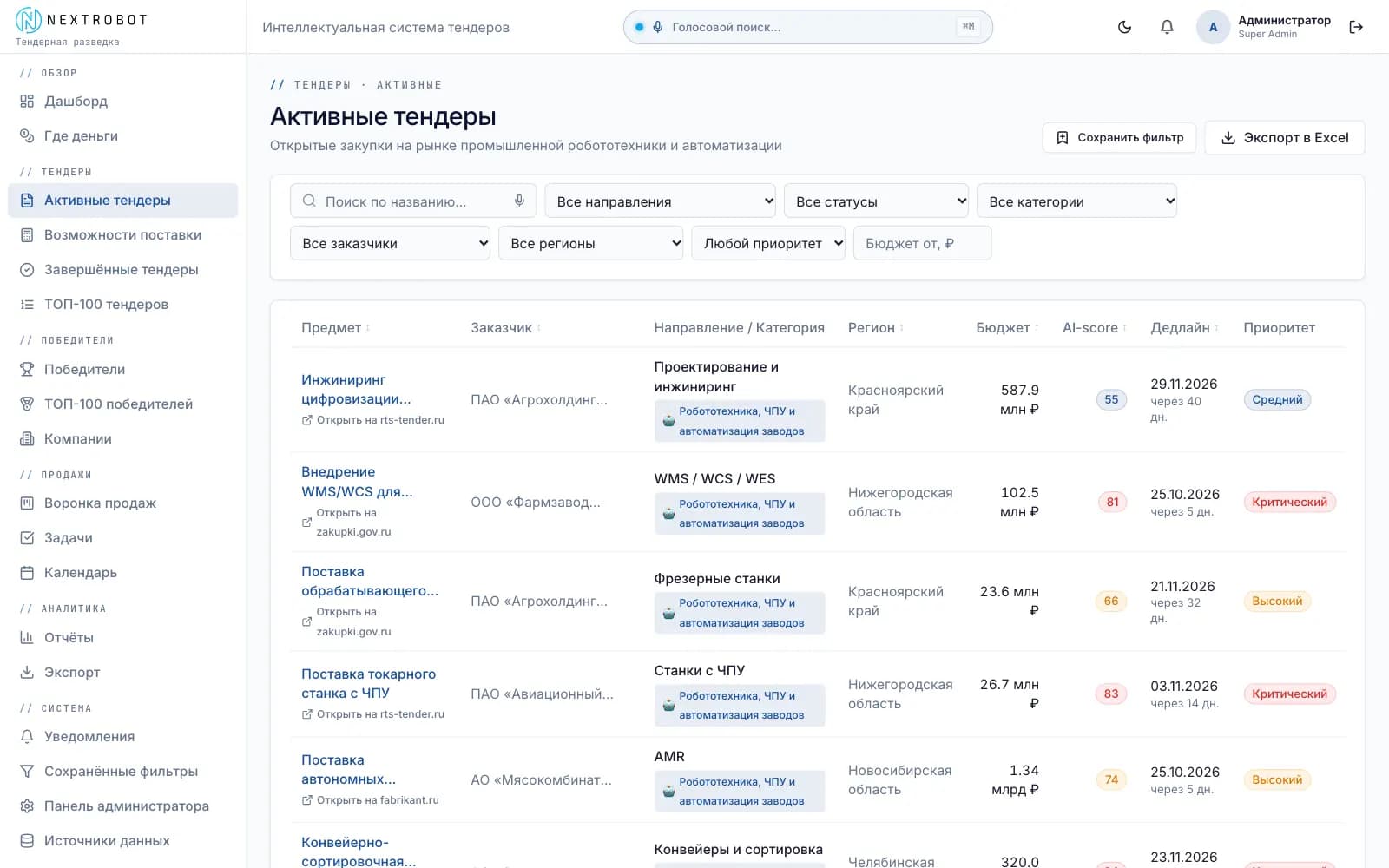This screenshot has width=1389, height=868.
Task: Click the Поиск по названию input field
Action: (413, 201)
